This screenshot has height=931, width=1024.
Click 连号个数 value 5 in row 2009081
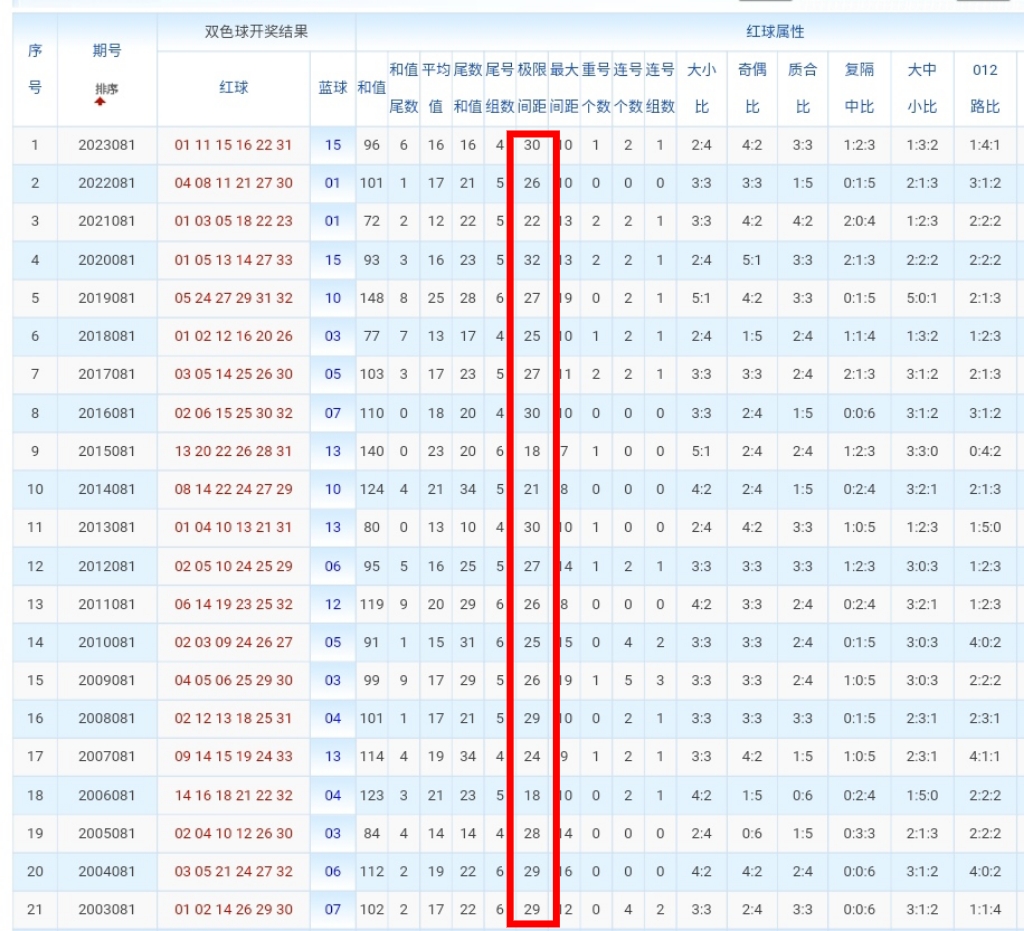[x=628, y=680]
